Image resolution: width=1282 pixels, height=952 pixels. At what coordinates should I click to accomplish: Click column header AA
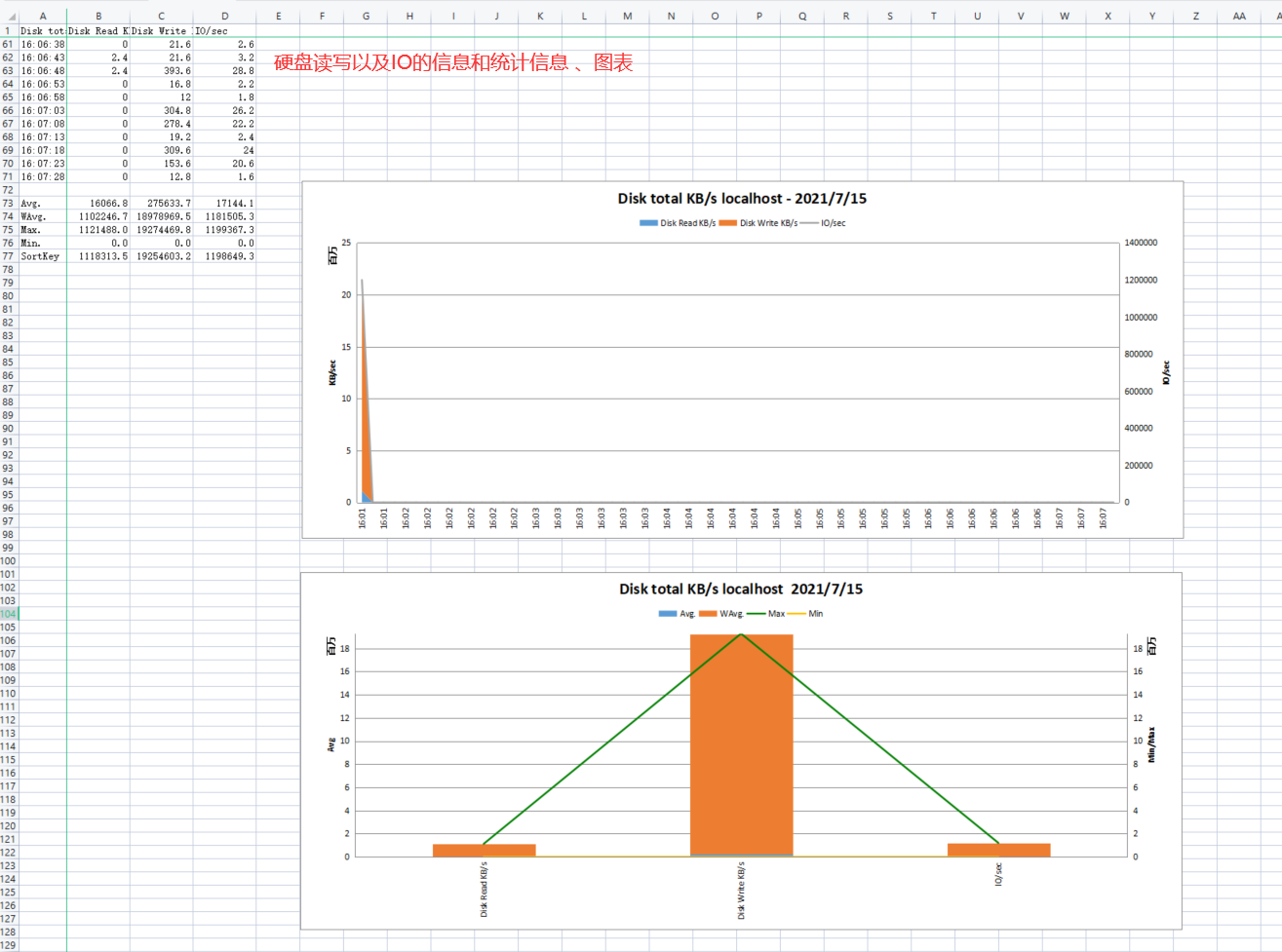tap(1238, 17)
